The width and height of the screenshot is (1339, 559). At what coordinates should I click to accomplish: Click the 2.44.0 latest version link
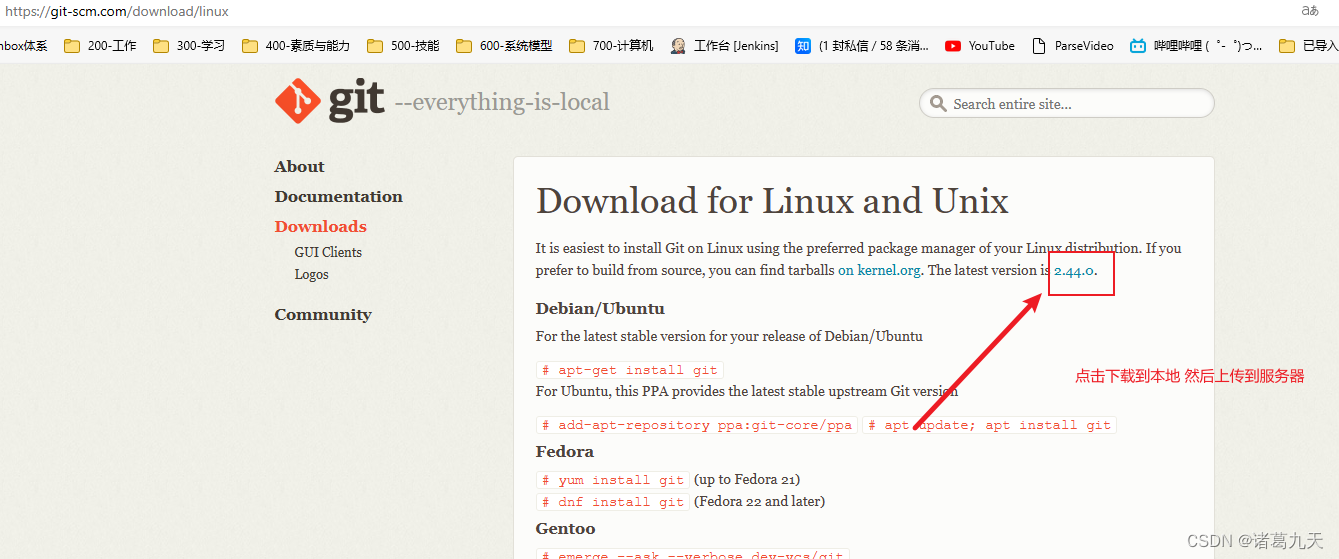(x=1075, y=270)
